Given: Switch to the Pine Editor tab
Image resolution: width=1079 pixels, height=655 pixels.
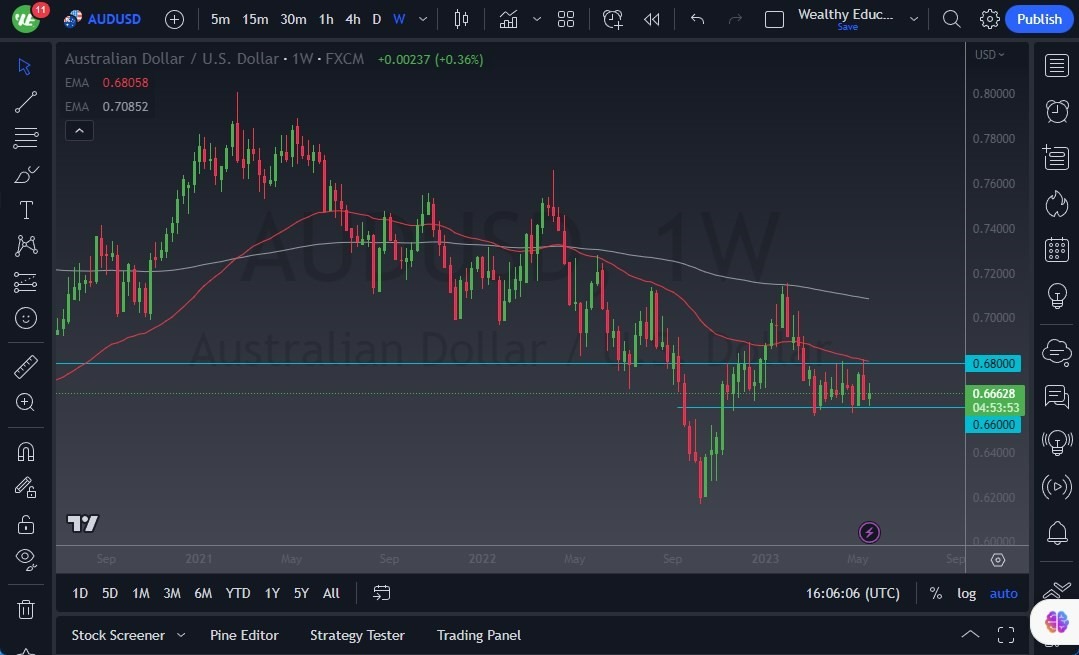Looking at the screenshot, I should [x=244, y=635].
